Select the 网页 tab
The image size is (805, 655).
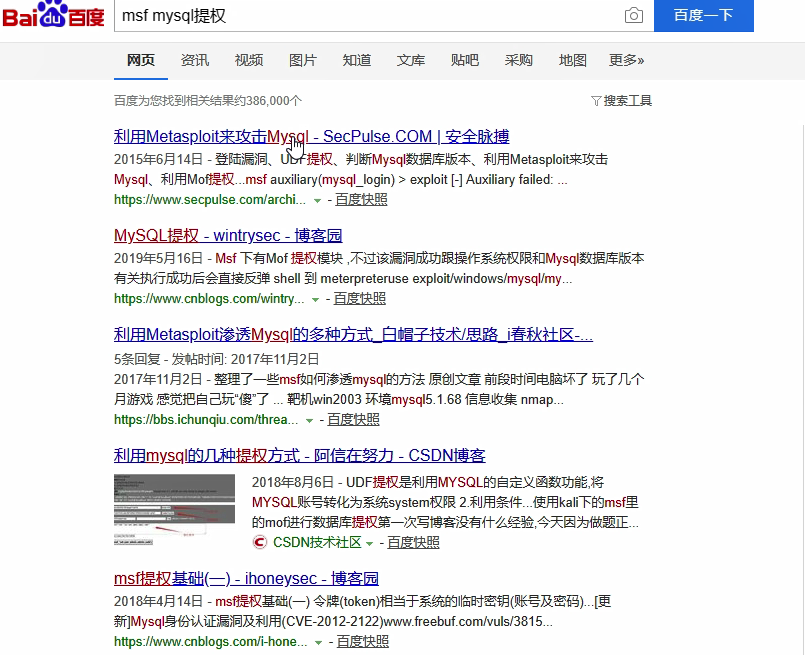(141, 61)
